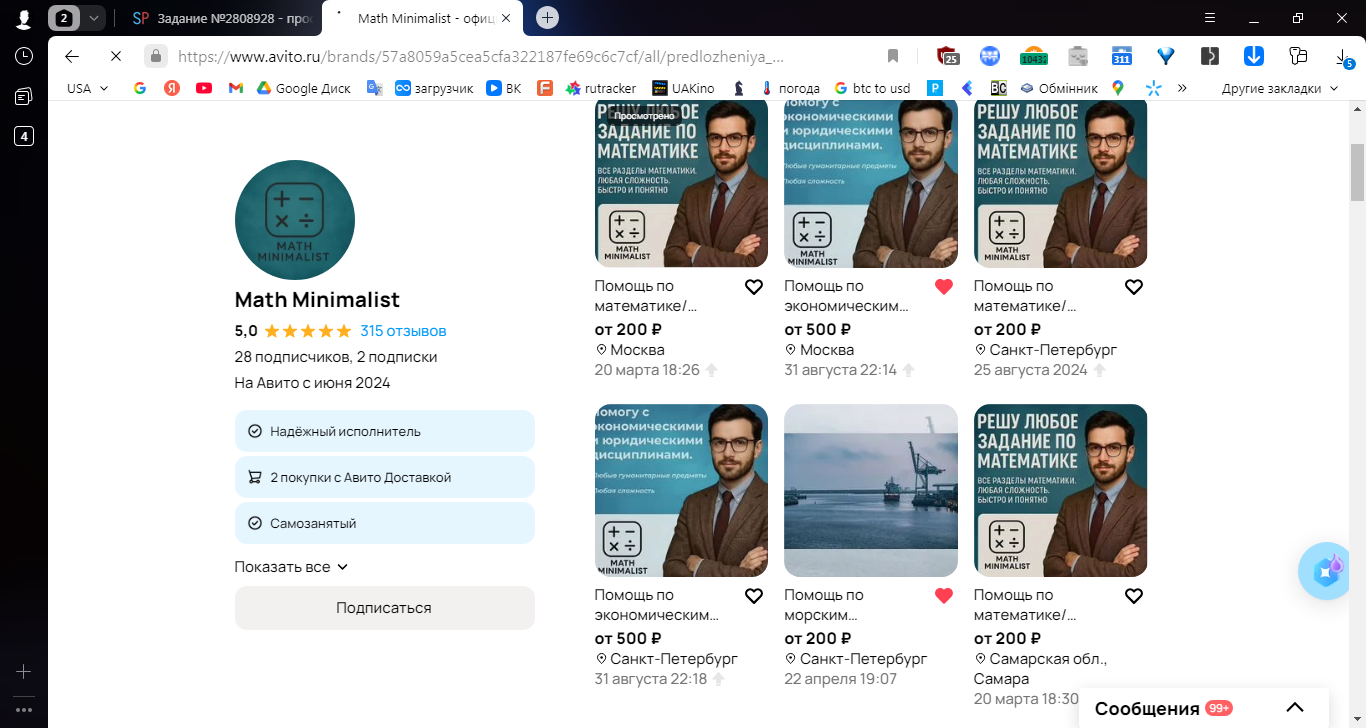Expand 'Показать все' seller badges
1366x728 pixels.
coord(291,567)
